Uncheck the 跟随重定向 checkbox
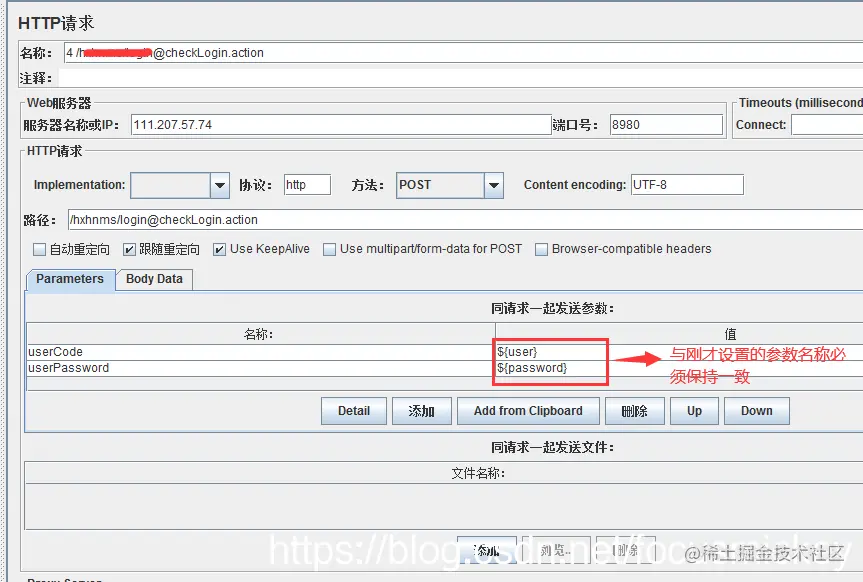 tap(129, 249)
